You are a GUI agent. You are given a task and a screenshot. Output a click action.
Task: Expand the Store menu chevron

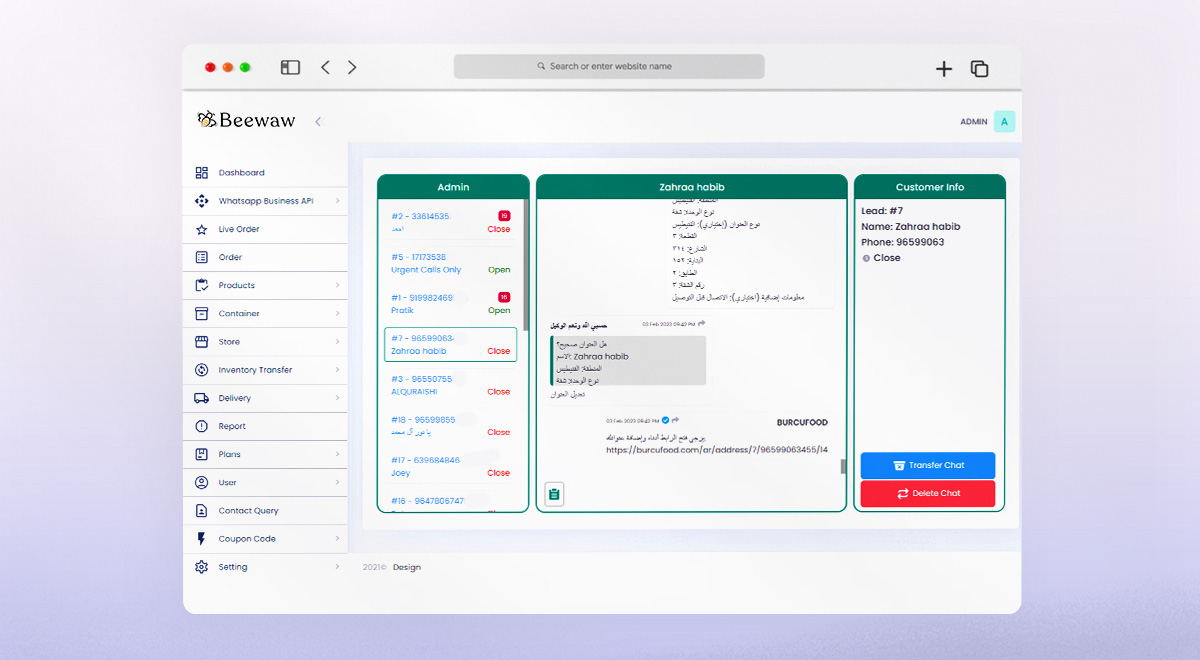pos(339,341)
